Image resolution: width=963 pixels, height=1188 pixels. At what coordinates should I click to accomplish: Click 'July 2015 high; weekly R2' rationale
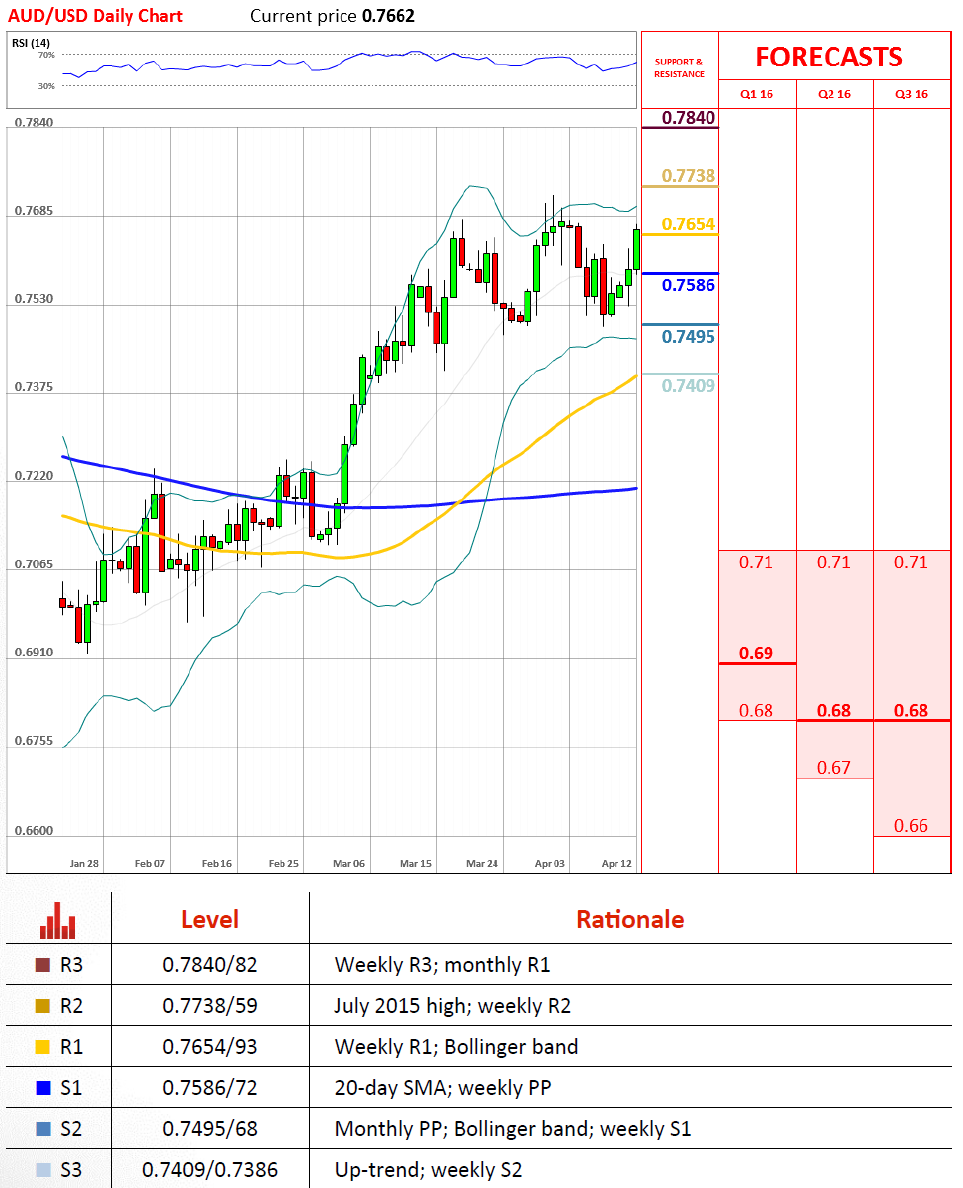pos(452,1005)
